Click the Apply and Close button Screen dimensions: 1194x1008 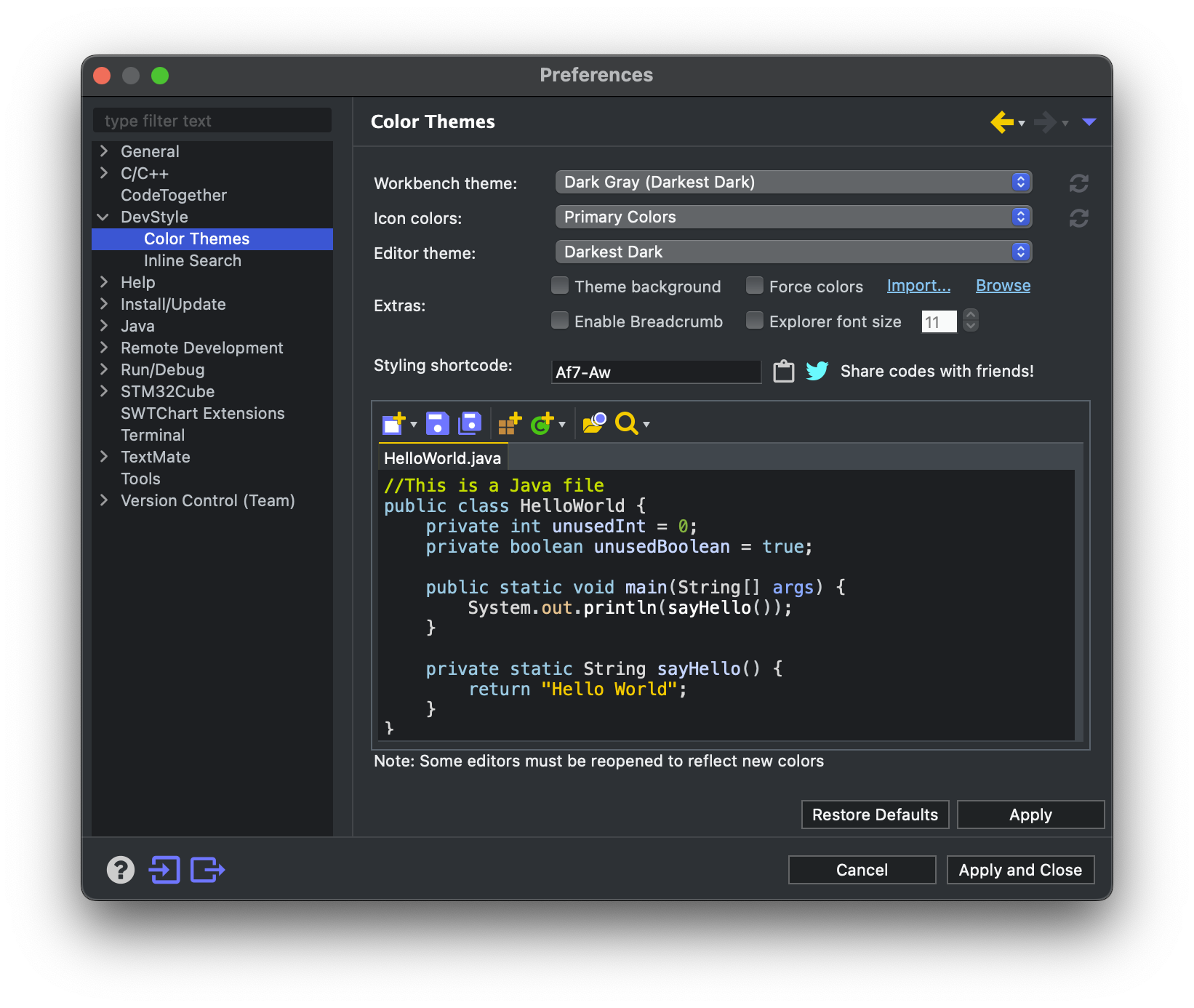click(1020, 870)
